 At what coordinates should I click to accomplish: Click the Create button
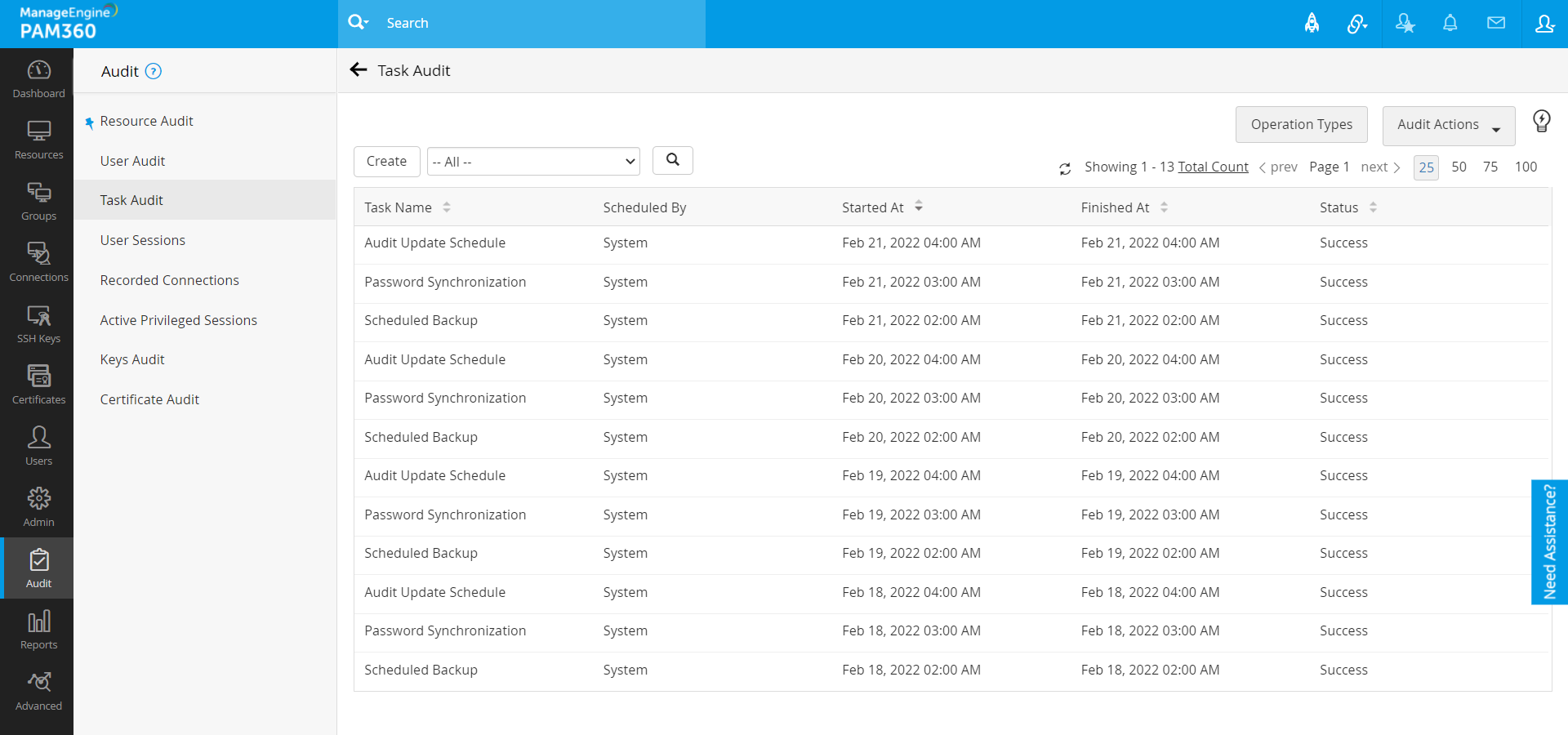pyautogui.click(x=386, y=161)
